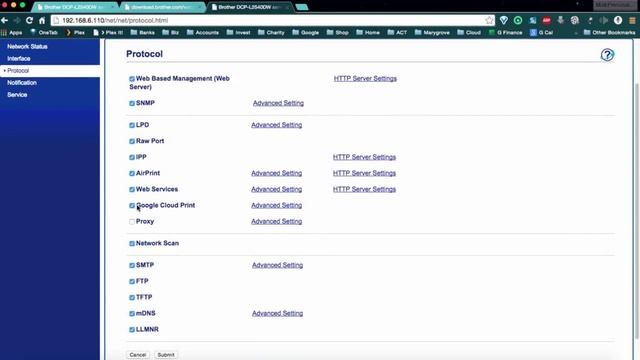Open HTTP Server Settings for IPP

364,157
